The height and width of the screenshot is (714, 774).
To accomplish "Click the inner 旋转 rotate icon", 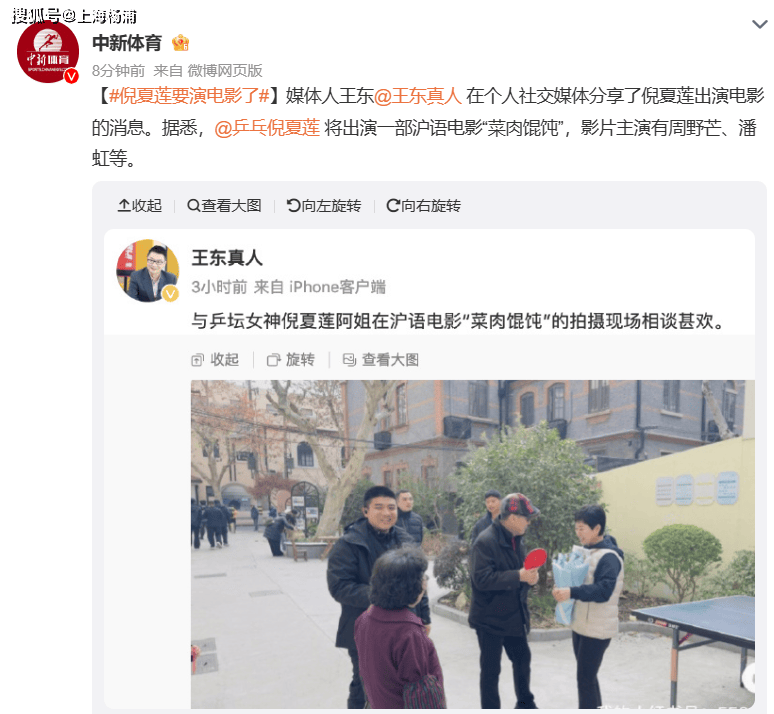I will pos(291,360).
